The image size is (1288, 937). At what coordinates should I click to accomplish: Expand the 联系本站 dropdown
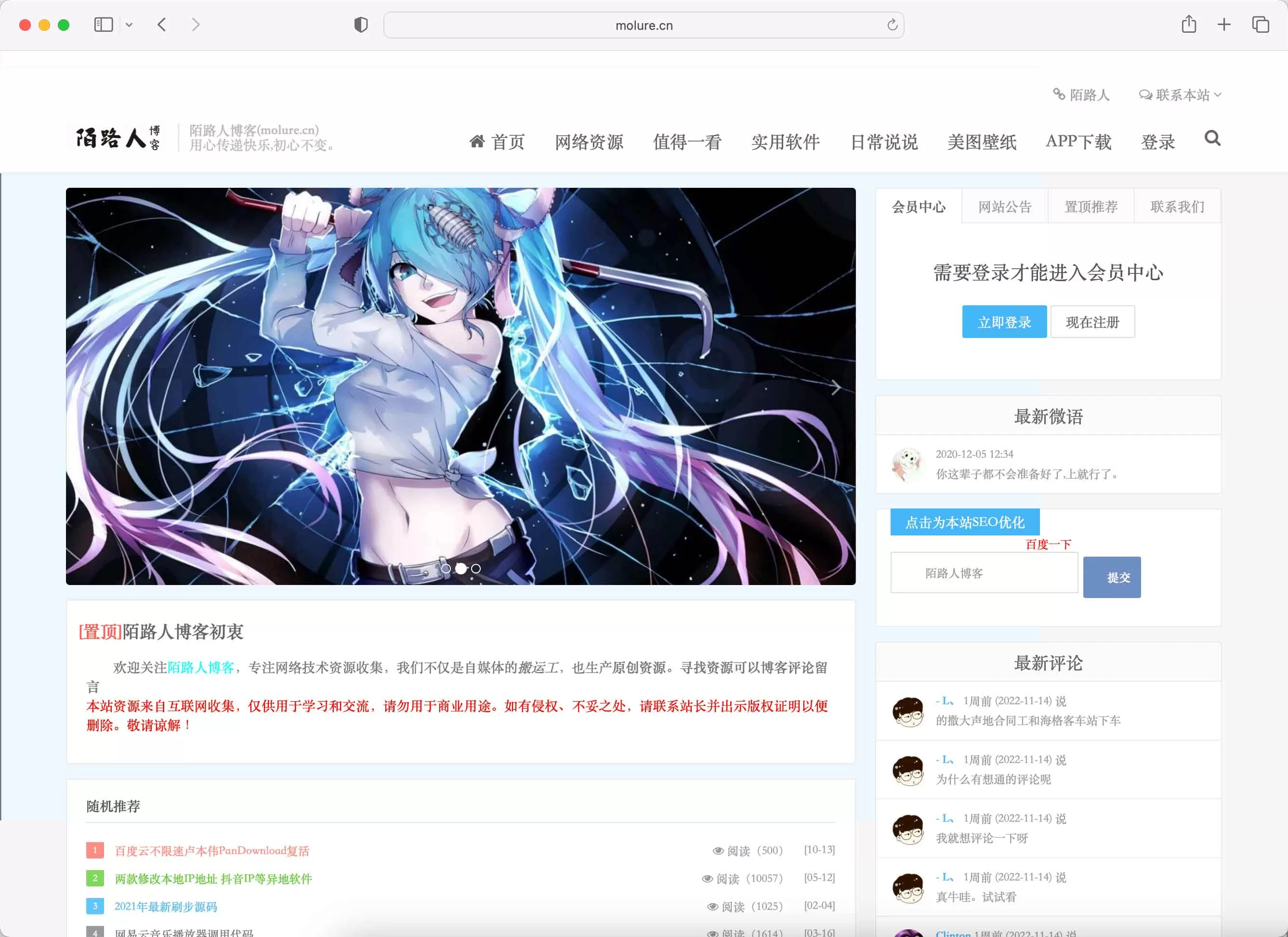(x=1180, y=95)
